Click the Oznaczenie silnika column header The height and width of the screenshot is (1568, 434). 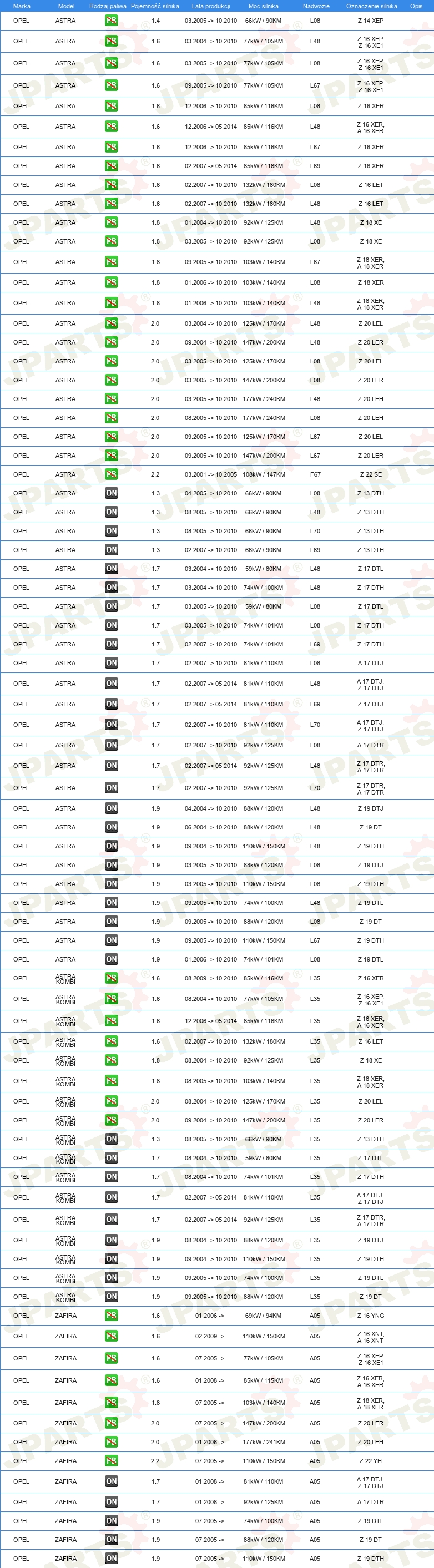371,6
